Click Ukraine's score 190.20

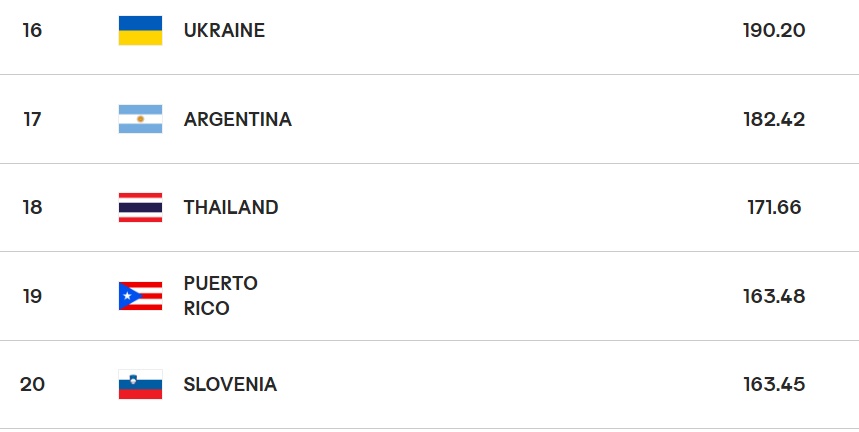774,31
